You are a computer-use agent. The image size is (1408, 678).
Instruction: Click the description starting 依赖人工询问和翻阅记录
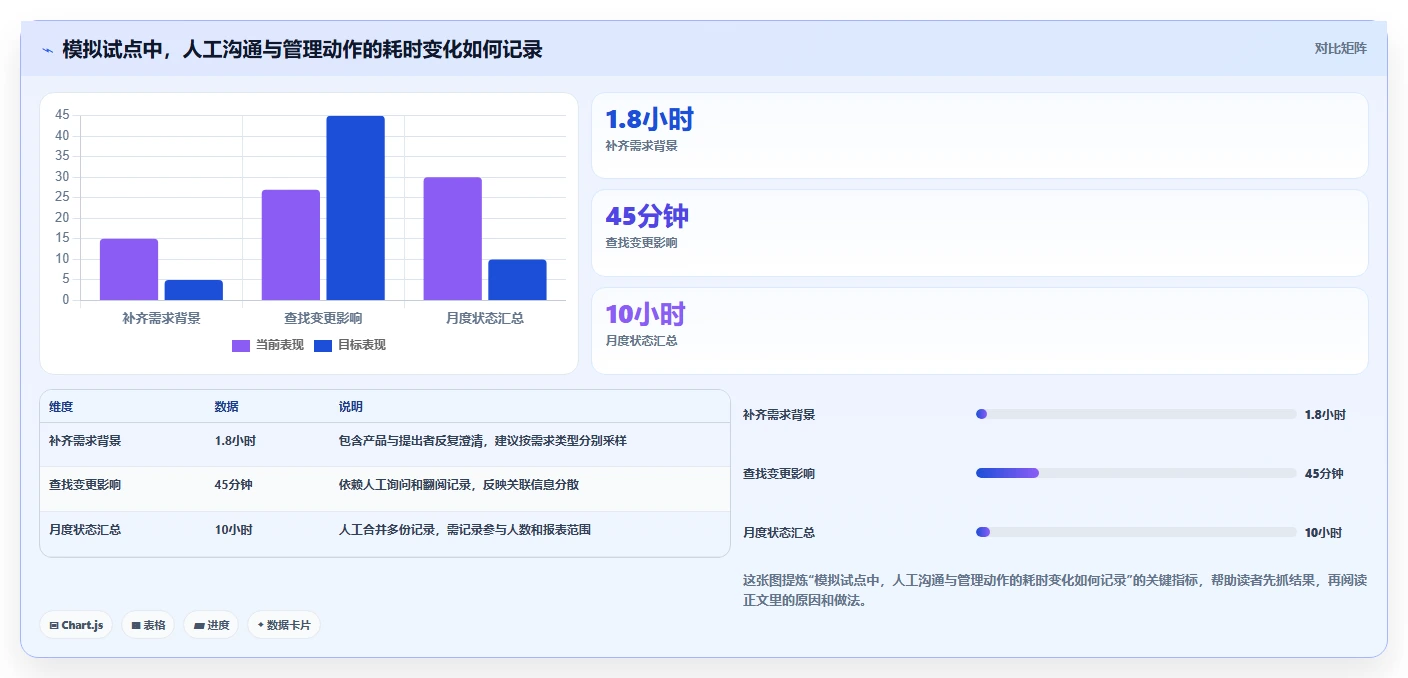click(x=459, y=485)
